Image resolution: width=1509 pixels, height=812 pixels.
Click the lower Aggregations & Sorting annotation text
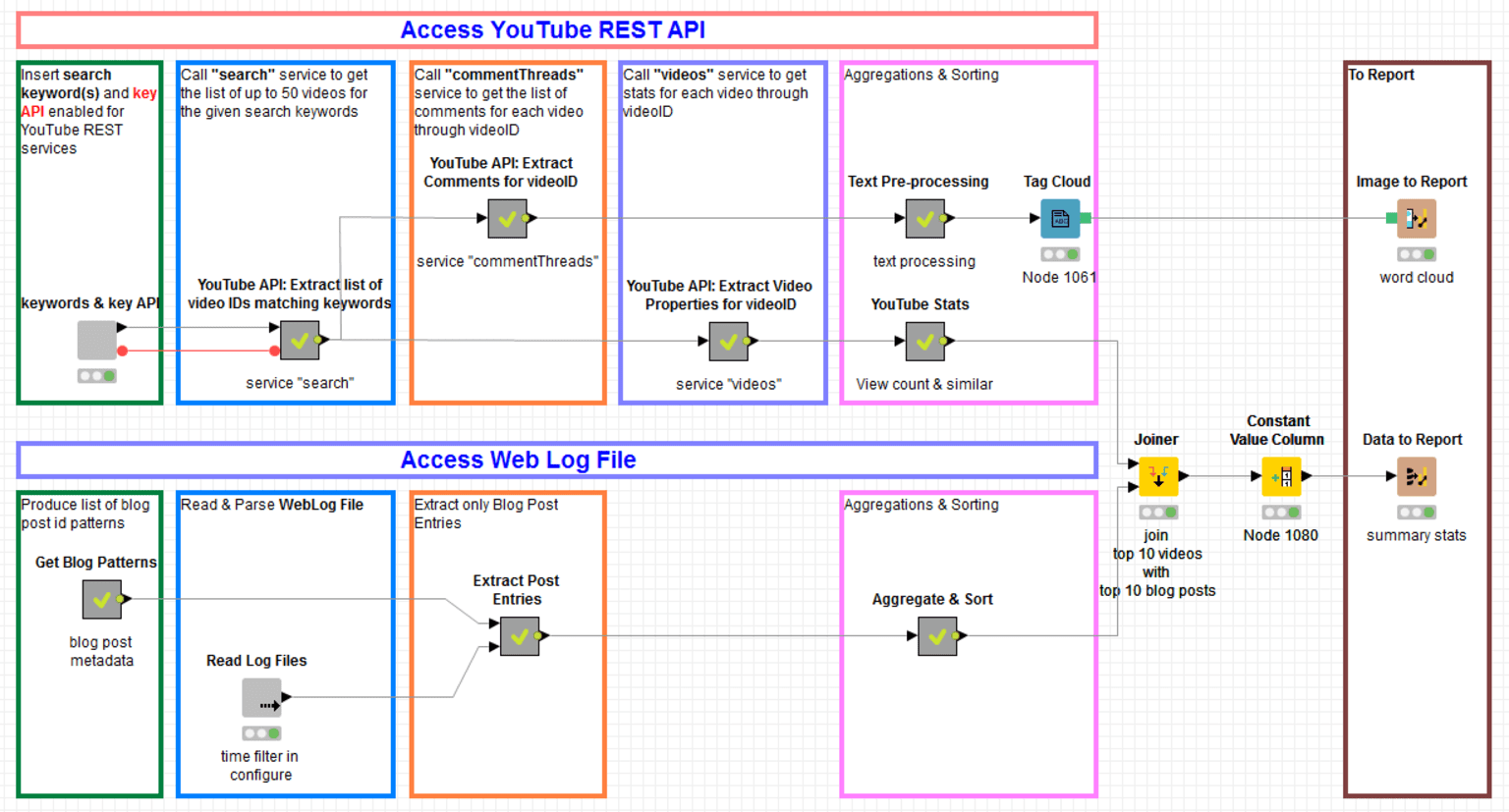pos(922,505)
